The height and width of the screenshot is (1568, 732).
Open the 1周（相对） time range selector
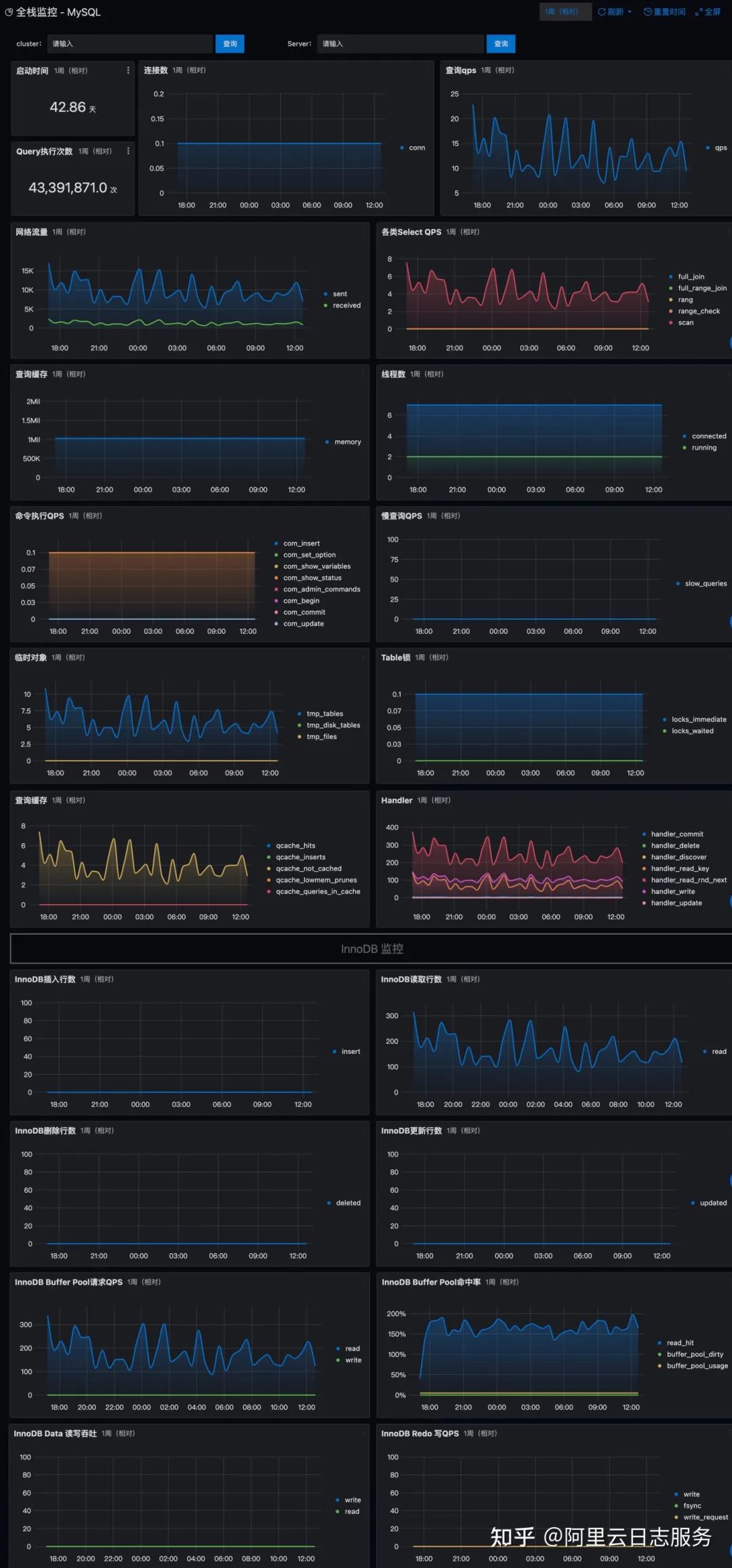pos(564,12)
